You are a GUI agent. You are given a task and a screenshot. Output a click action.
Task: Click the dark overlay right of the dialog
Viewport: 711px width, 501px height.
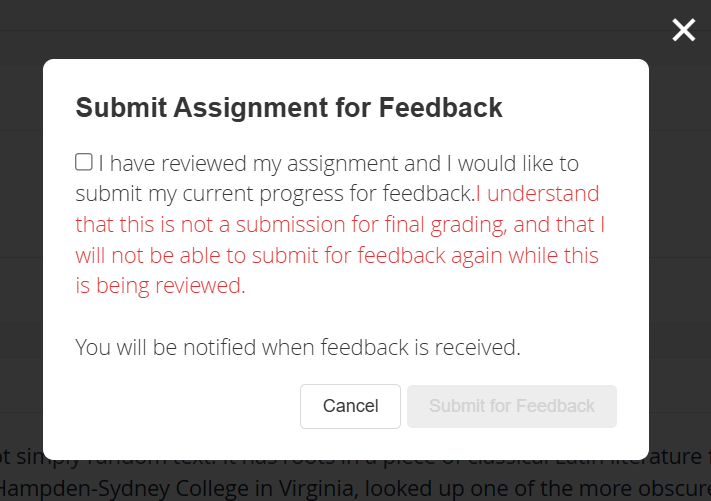point(680,250)
